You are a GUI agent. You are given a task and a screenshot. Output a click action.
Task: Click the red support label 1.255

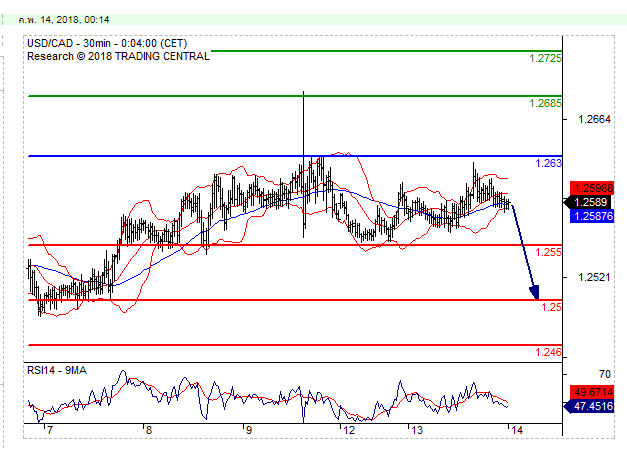coord(549,252)
